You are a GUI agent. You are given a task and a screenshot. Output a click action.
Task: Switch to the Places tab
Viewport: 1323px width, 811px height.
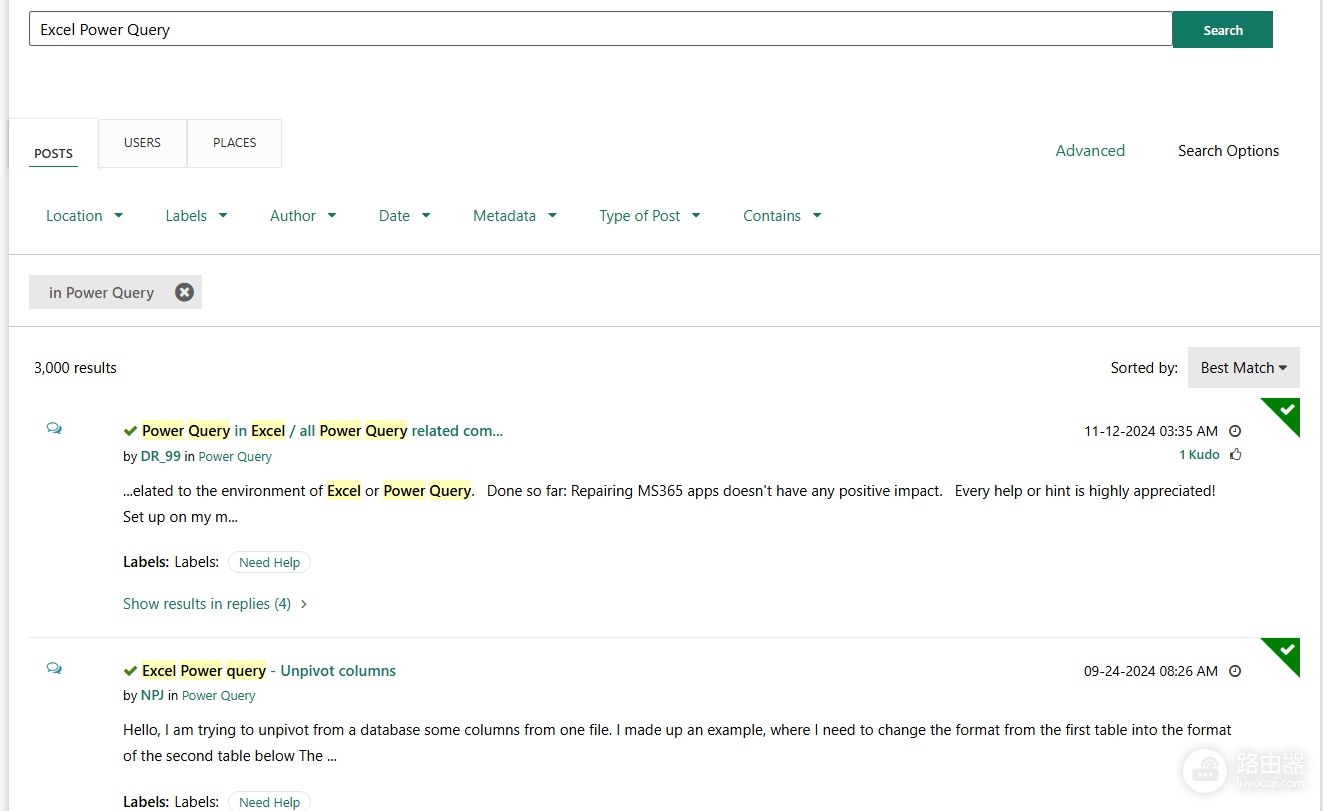pos(235,143)
